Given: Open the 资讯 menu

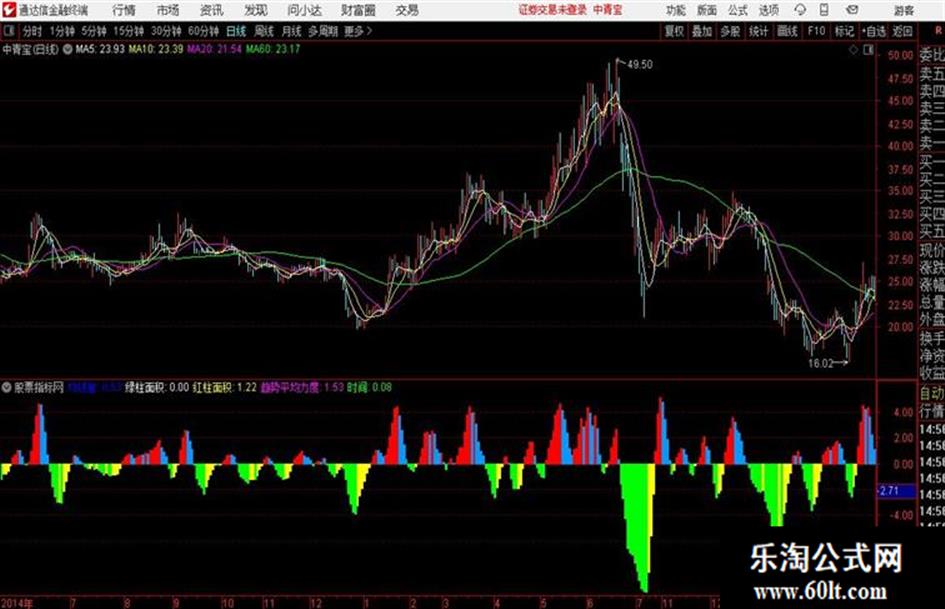Looking at the screenshot, I should coord(212,10).
